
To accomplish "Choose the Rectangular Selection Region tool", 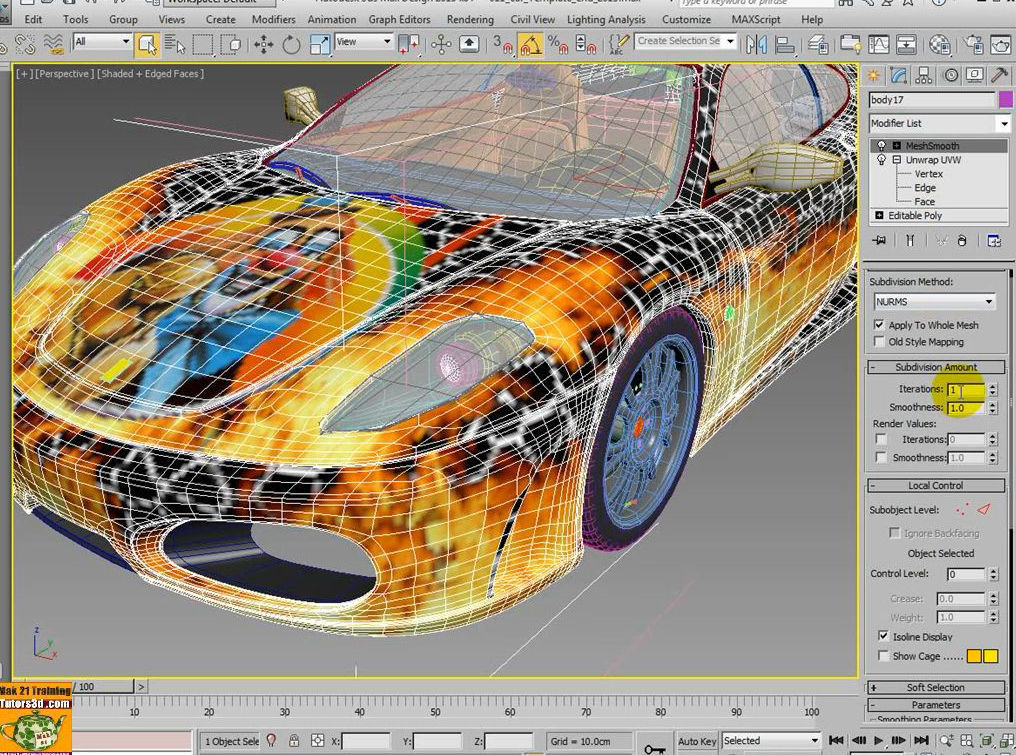I will 203,44.
